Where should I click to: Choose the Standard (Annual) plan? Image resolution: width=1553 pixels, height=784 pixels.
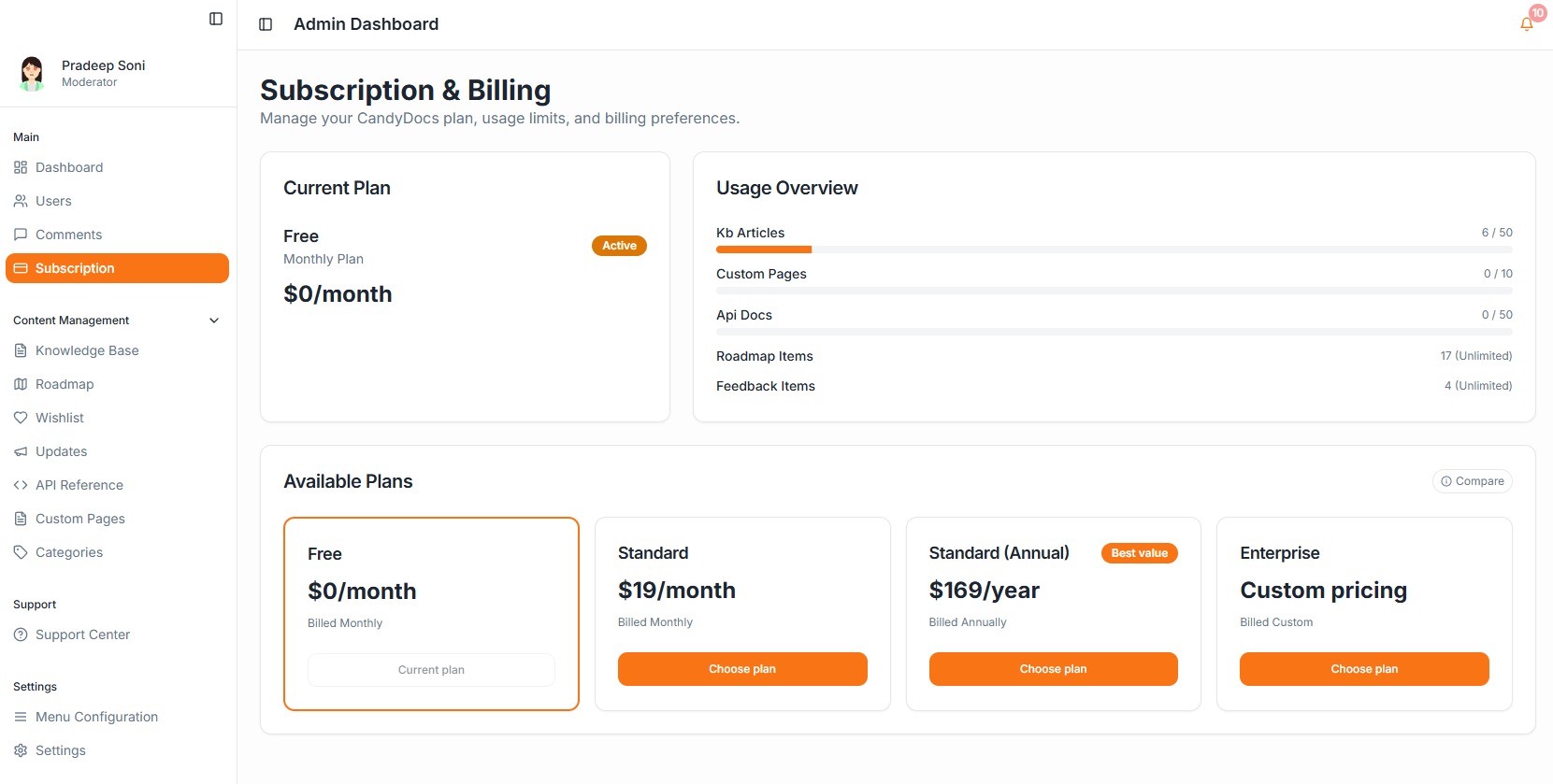pos(1053,669)
